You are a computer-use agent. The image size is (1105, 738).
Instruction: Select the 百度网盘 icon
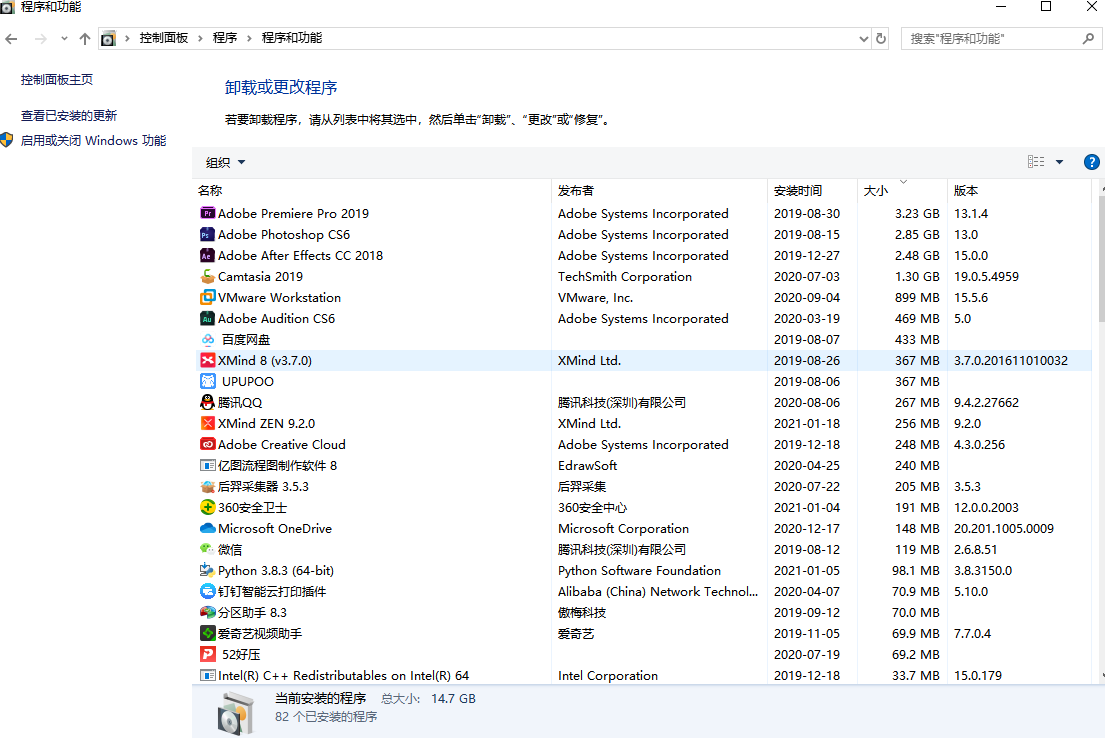pos(207,339)
